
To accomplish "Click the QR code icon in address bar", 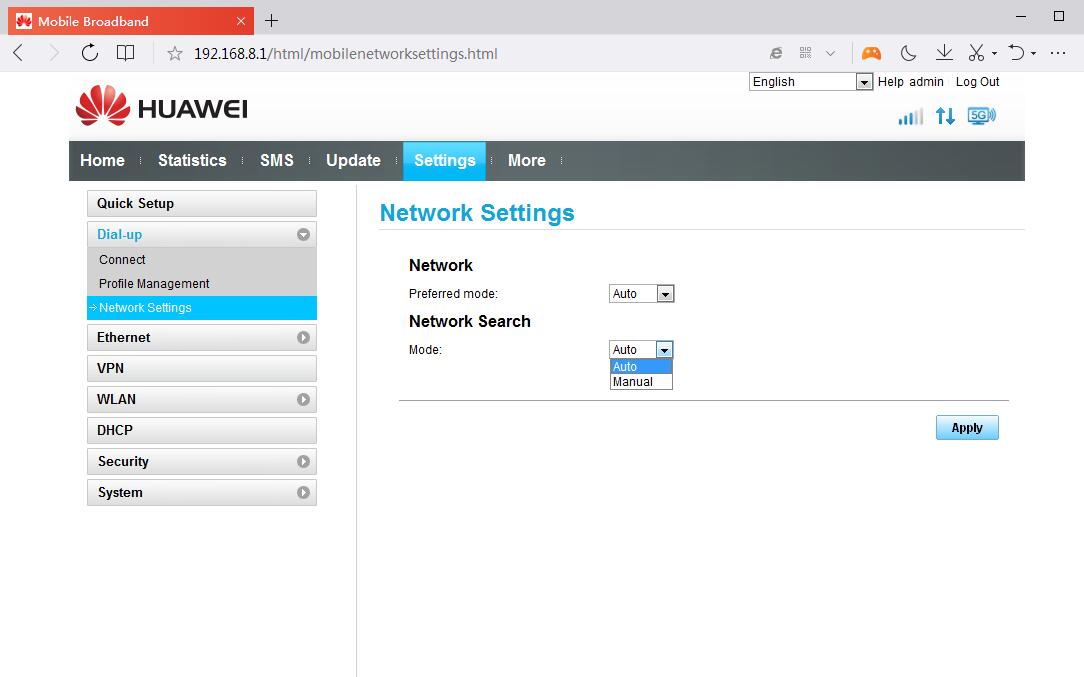I will [x=804, y=53].
